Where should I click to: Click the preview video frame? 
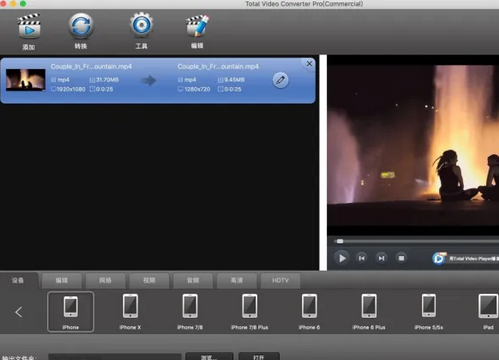pyautogui.click(x=413, y=145)
